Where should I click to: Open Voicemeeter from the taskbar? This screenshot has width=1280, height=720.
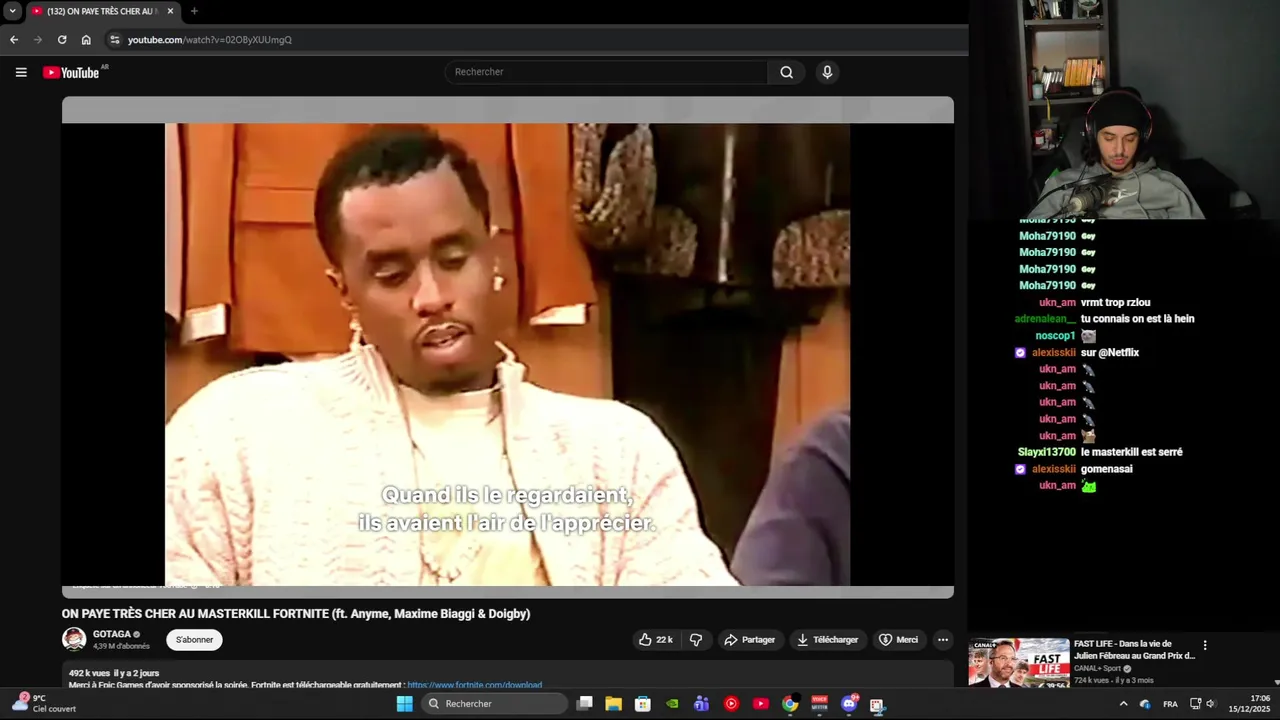[819, 704]
